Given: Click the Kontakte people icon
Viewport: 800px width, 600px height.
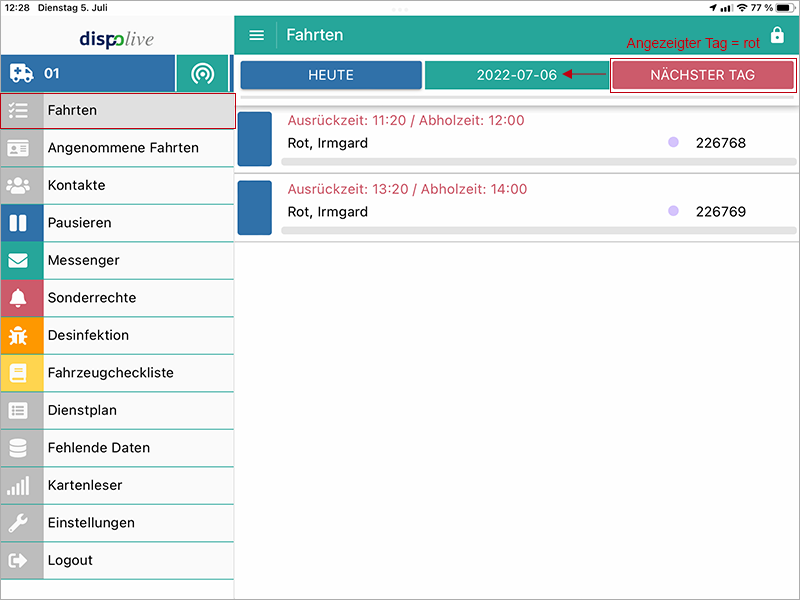Looking at the screenshot, I should click(x=18, y=185).
